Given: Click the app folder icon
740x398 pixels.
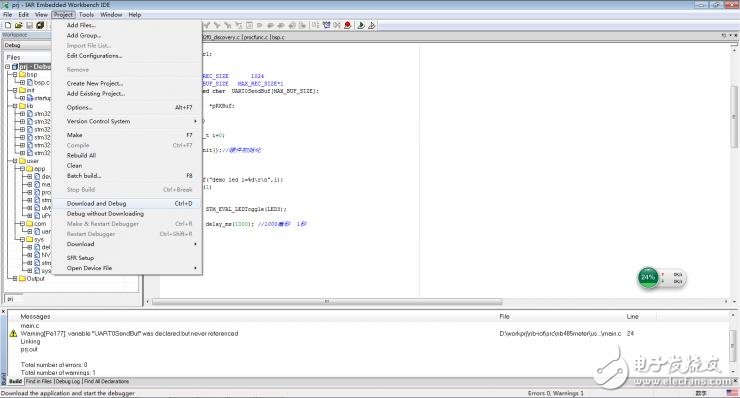Looking at the screenshot, I should point(30,169).
